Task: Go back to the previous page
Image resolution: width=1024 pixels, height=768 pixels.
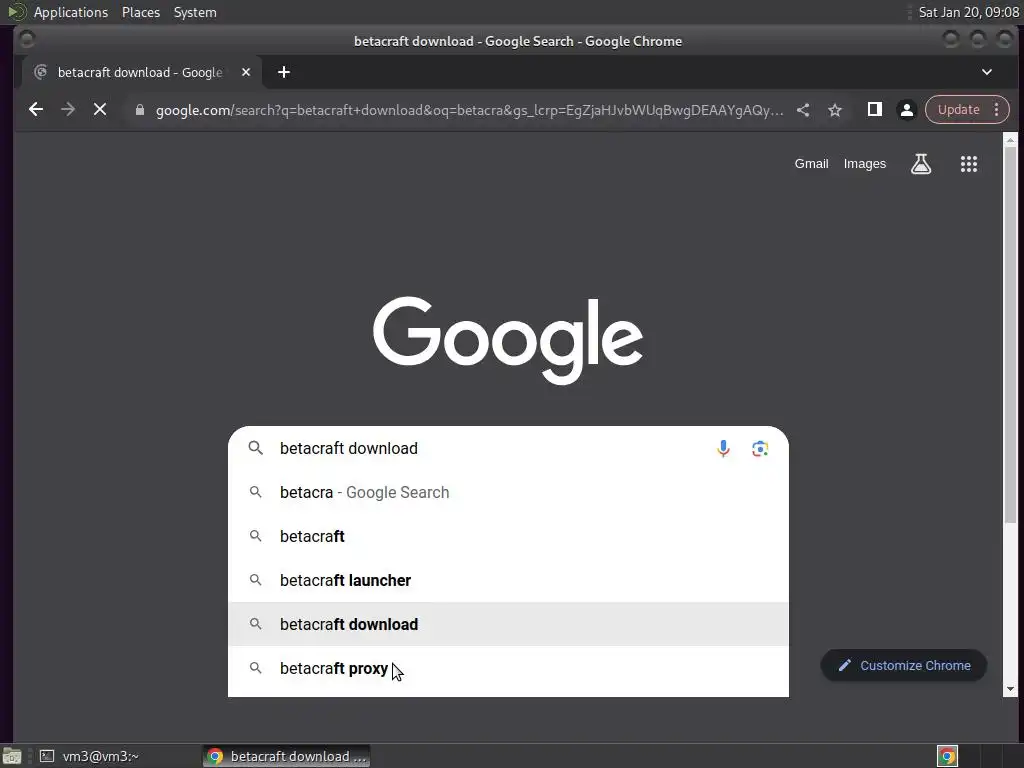Action: [36, 110]
